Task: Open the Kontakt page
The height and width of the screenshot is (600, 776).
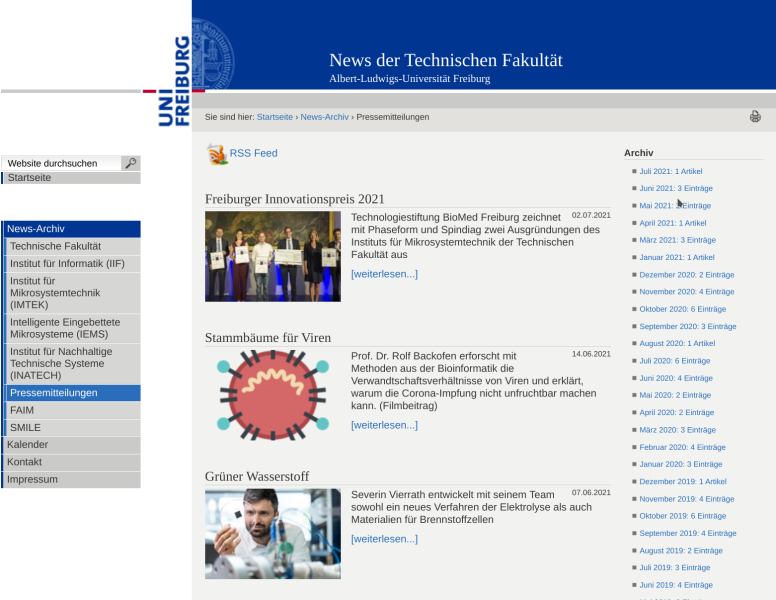Action: [x=25, y=462]
